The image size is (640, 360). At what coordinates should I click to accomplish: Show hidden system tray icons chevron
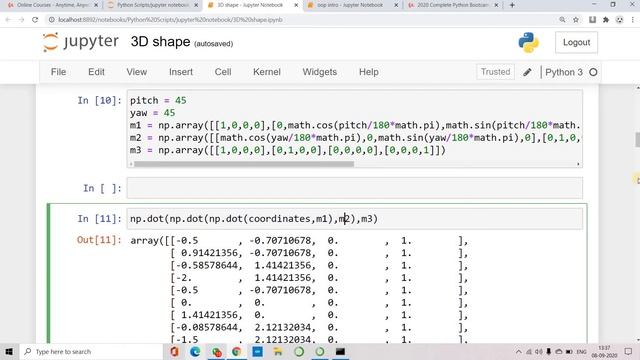pyautogui.click(x=518, y=351)
